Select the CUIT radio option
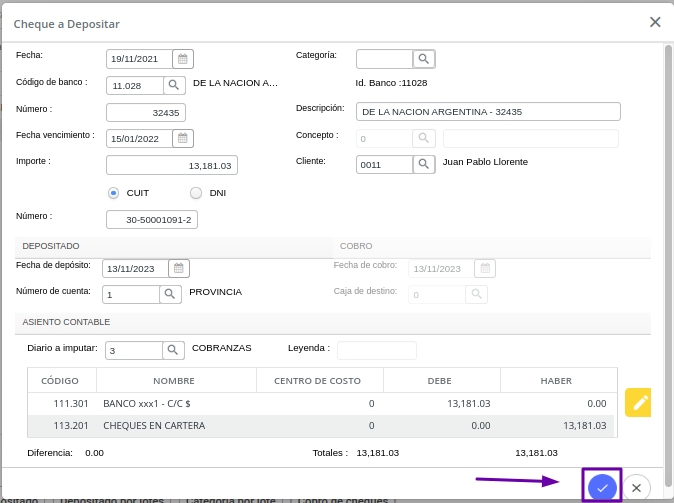This screenshot has width=674, height=503. pyautogui.click(x=113, y=193)
